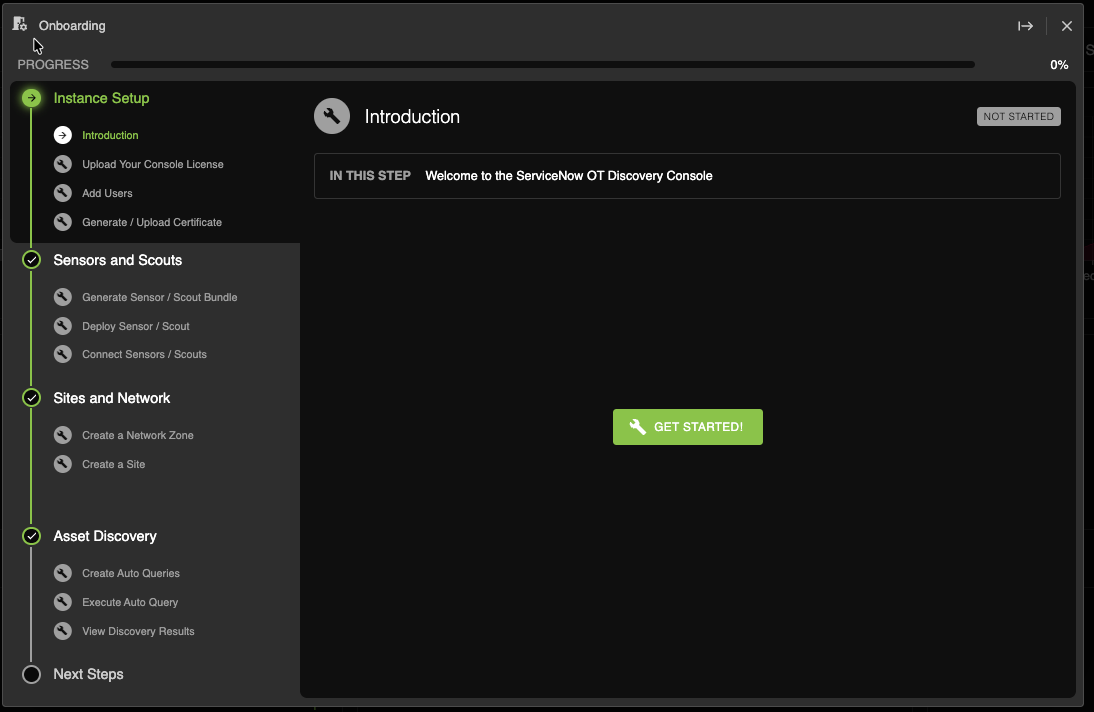This screenshot has height=712, width=1094.
Task: Select the Introduction step
Action: point(110,135)
